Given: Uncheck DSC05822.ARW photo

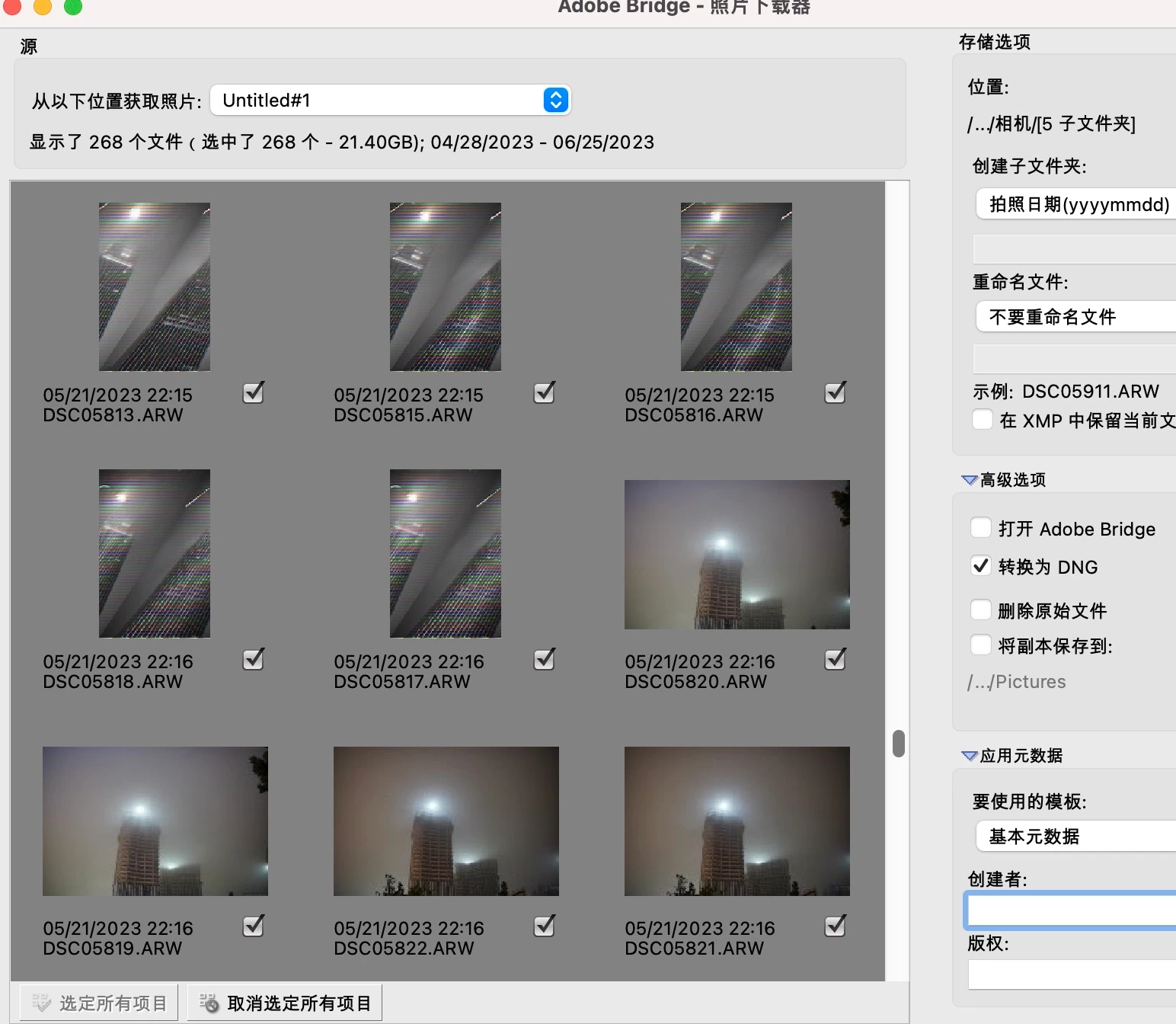Looking at the screenshot, I should tap(544, 926).
